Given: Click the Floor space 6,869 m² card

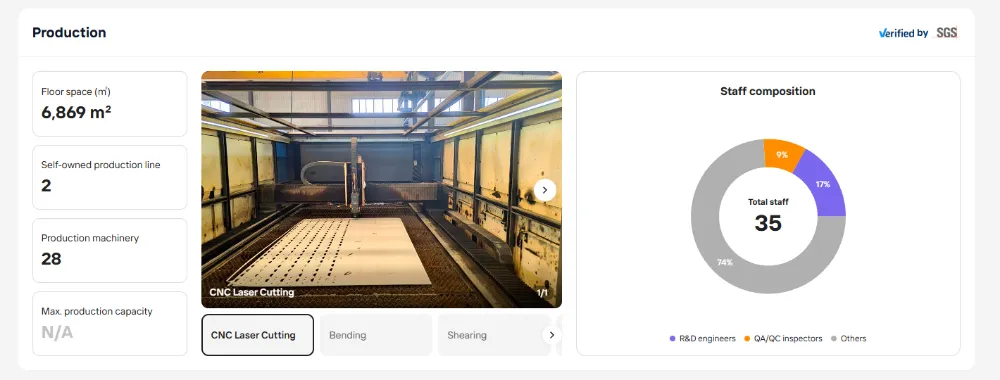Looking at the screenshot, I should [110, 104].
